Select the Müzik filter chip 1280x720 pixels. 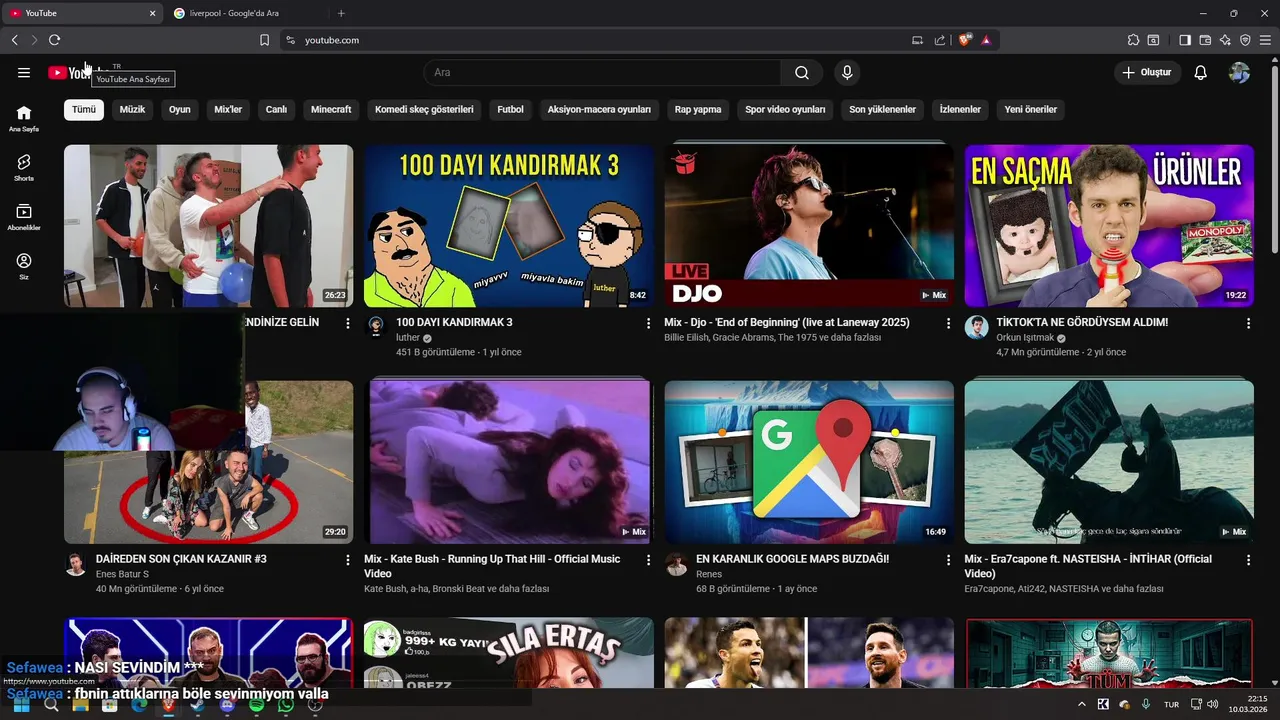pyautogui.click(x=132, y=110)
